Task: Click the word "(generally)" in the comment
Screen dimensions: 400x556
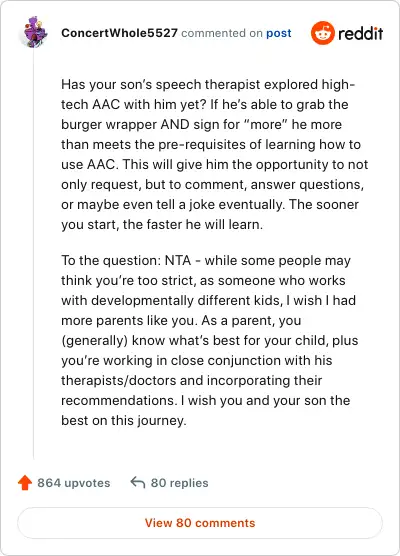Action: (94, 341)
